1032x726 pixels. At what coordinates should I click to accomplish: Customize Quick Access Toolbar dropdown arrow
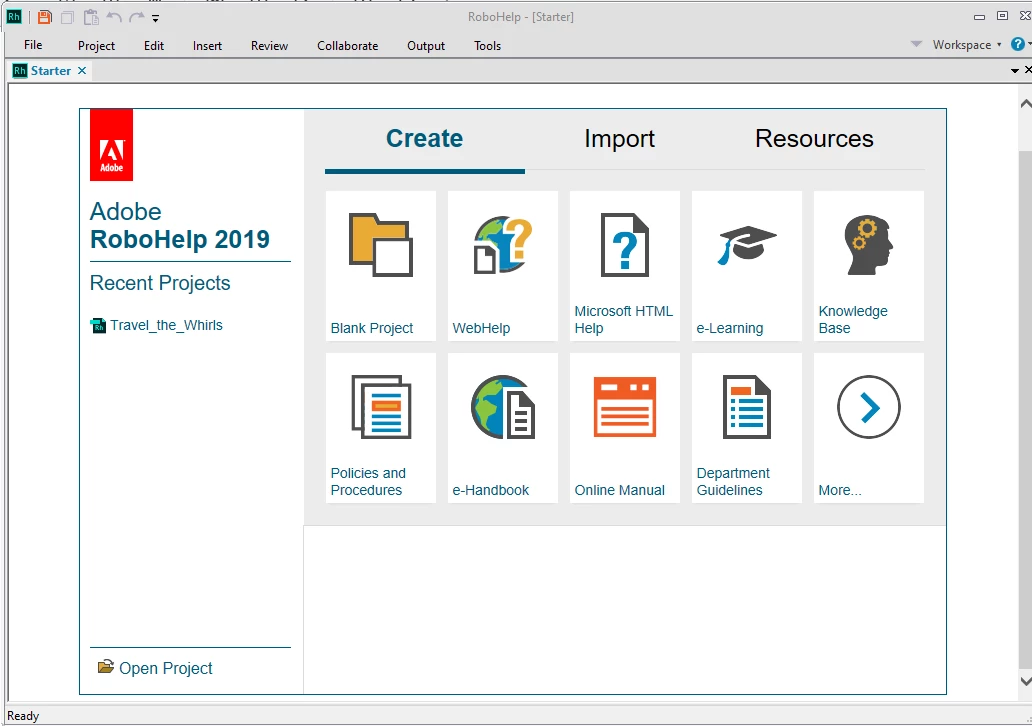[155, 18]
